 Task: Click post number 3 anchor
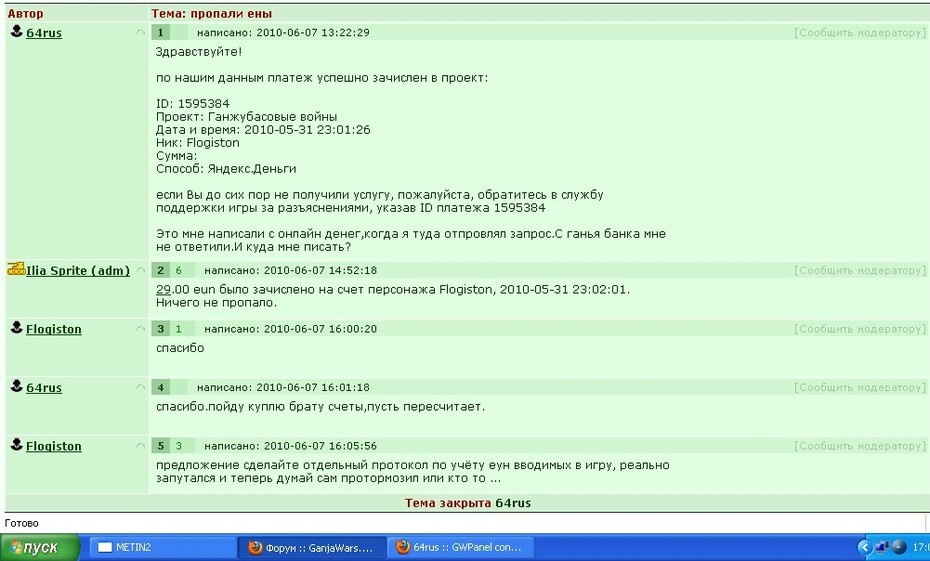[160, 329]
